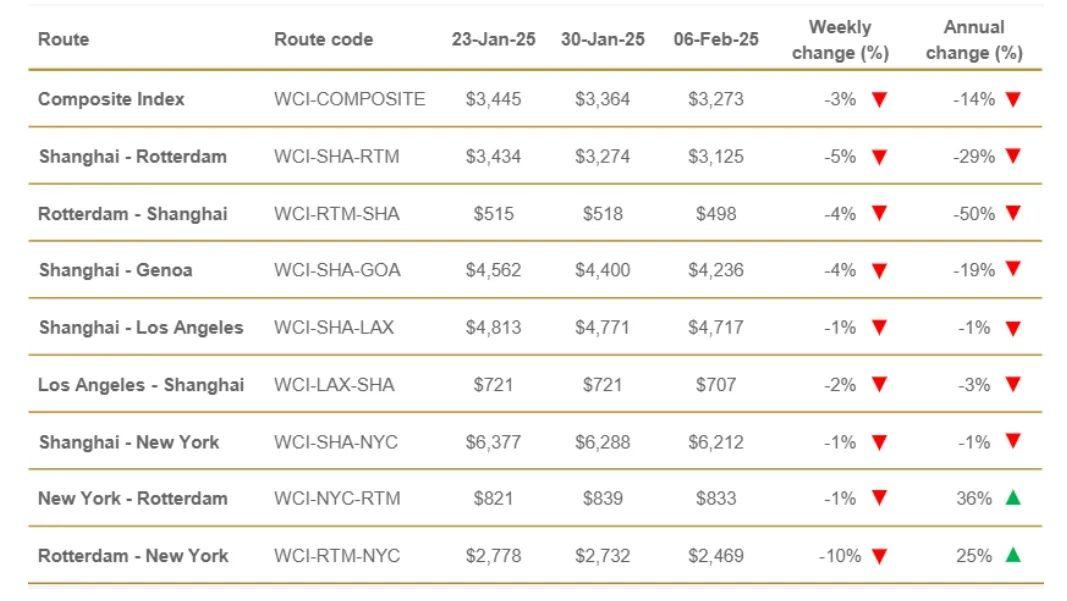Click the green up arrow for New York - Rotterdam annual change
The width and height of the screenshot is (1067, 601).
1013,498
